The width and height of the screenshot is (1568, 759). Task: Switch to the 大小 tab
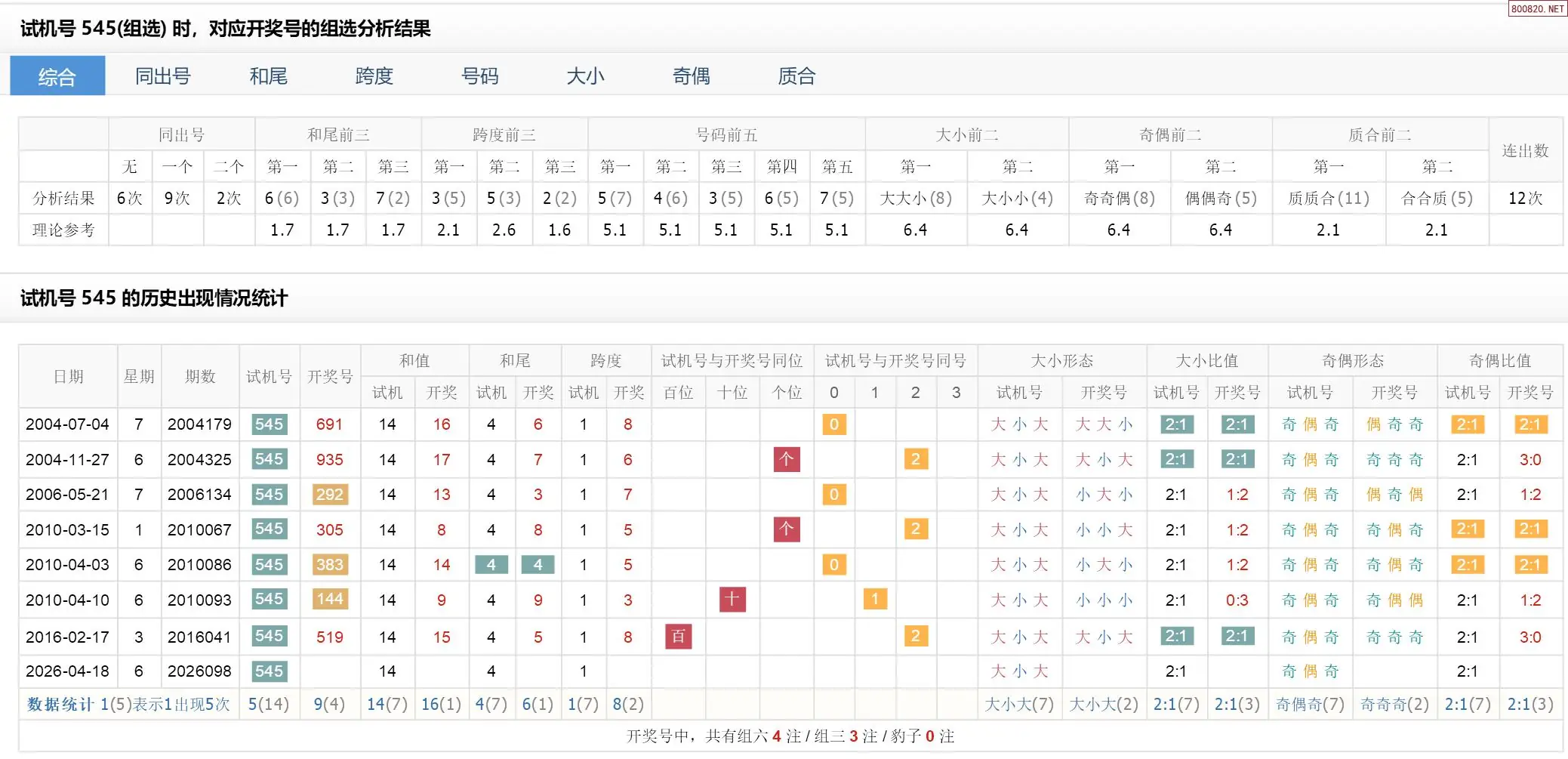(x=585, y=76)
